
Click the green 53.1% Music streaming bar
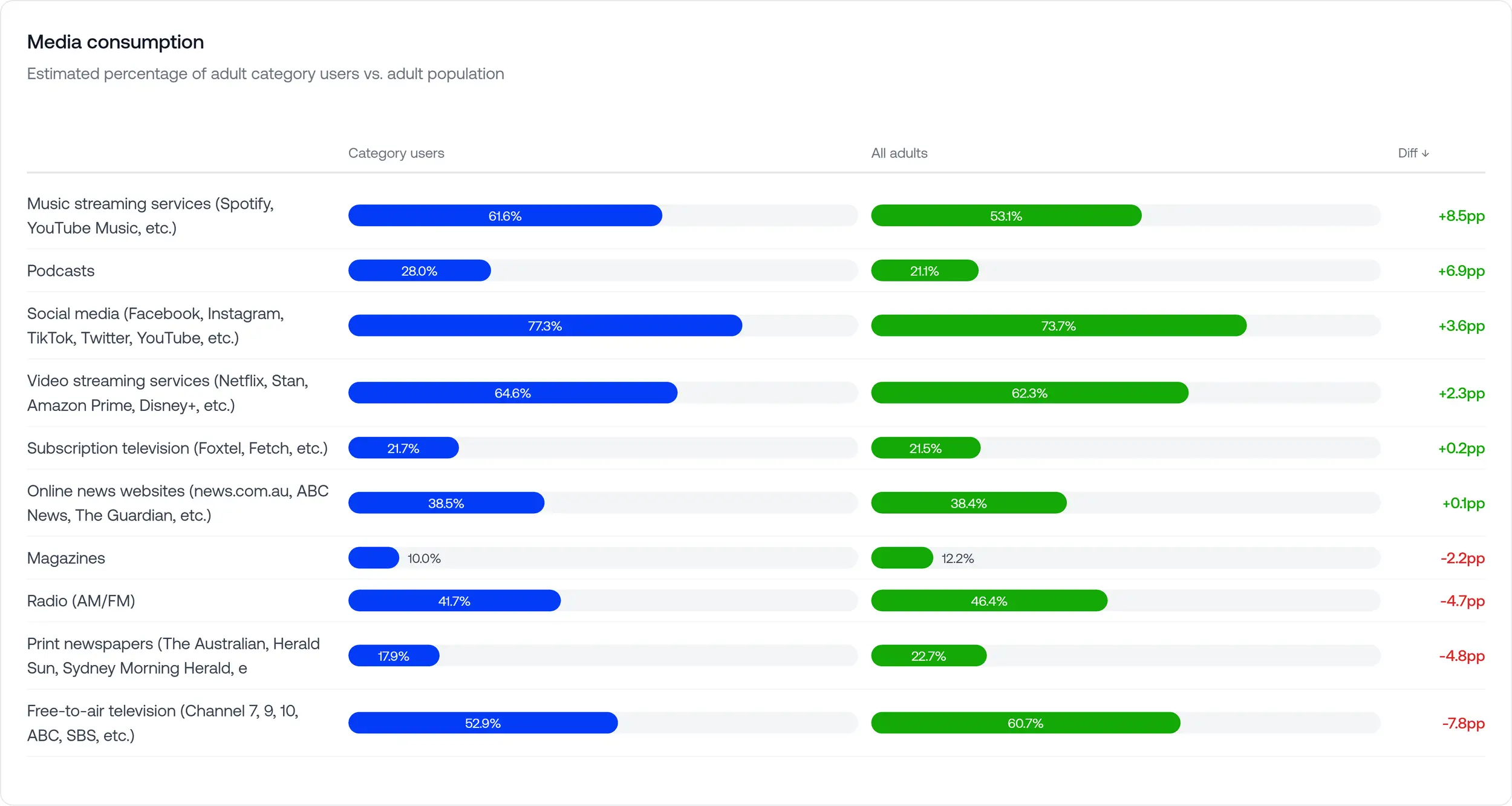(x=1006, y=216)
